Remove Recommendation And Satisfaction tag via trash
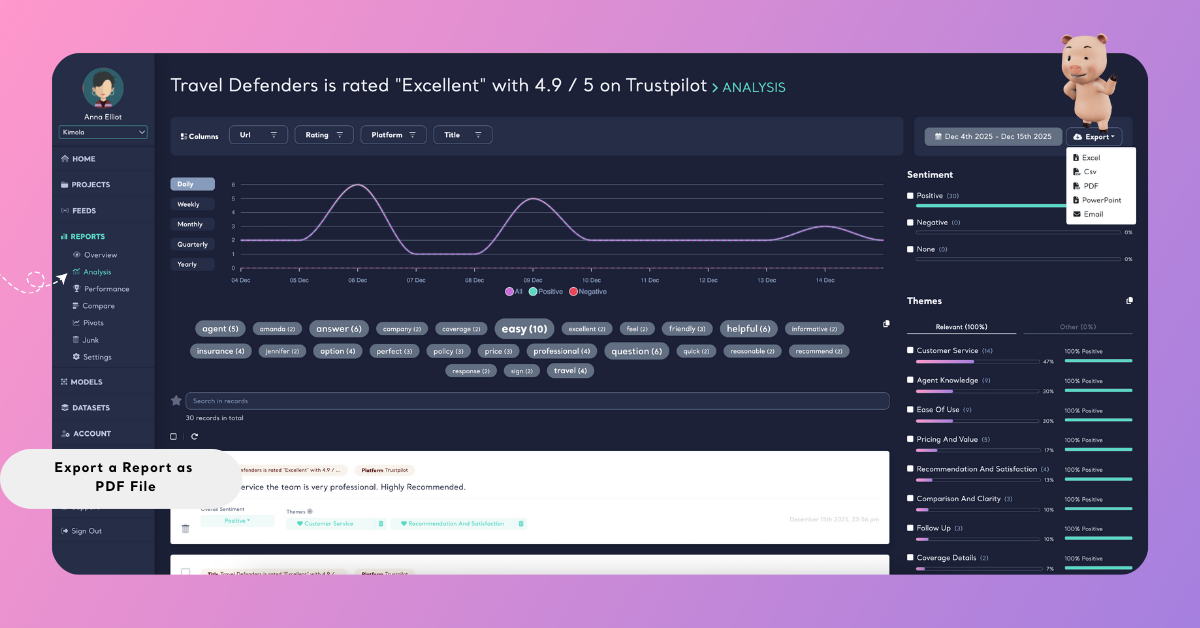 520,523
